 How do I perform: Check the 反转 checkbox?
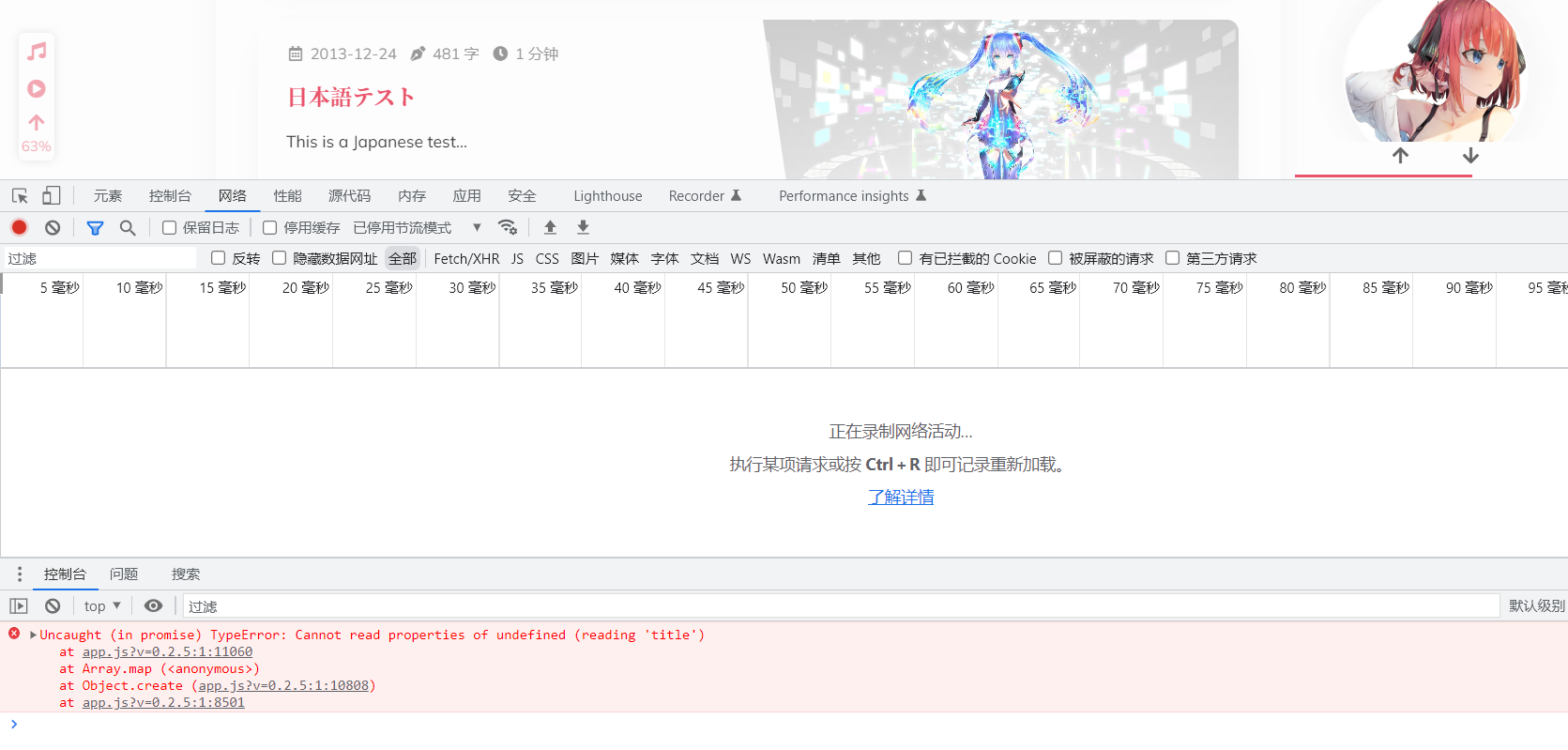(x=218, y=257)
